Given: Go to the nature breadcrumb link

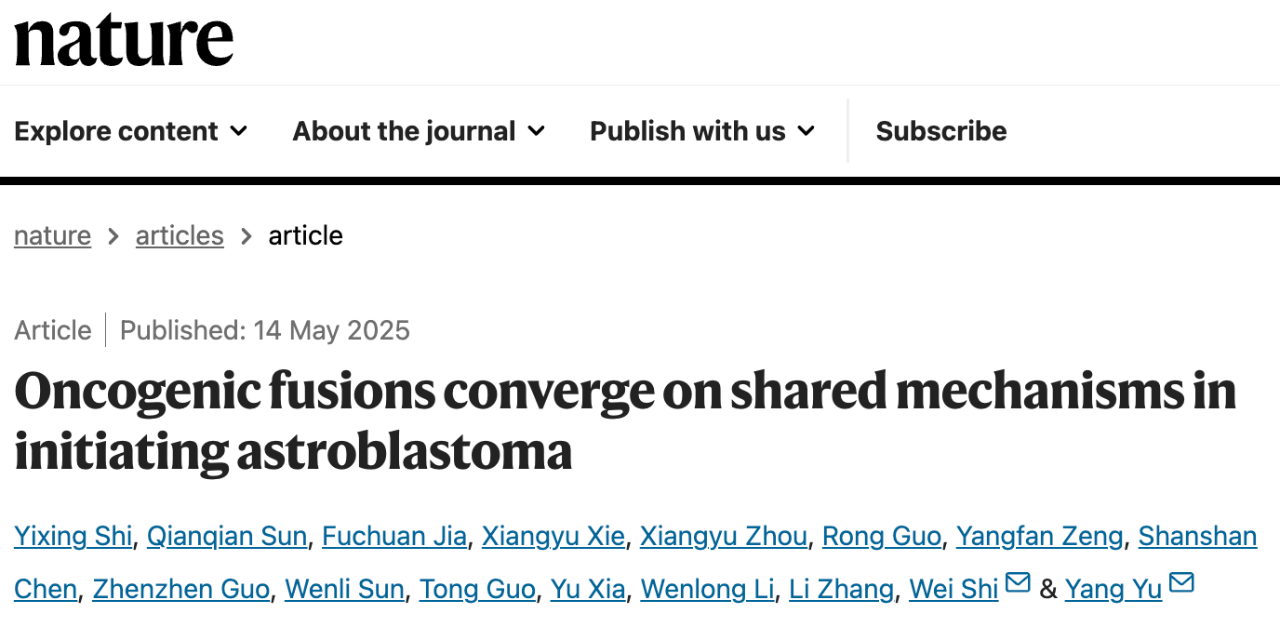Looking at the screenshot, I should click(x=52, y=236).
